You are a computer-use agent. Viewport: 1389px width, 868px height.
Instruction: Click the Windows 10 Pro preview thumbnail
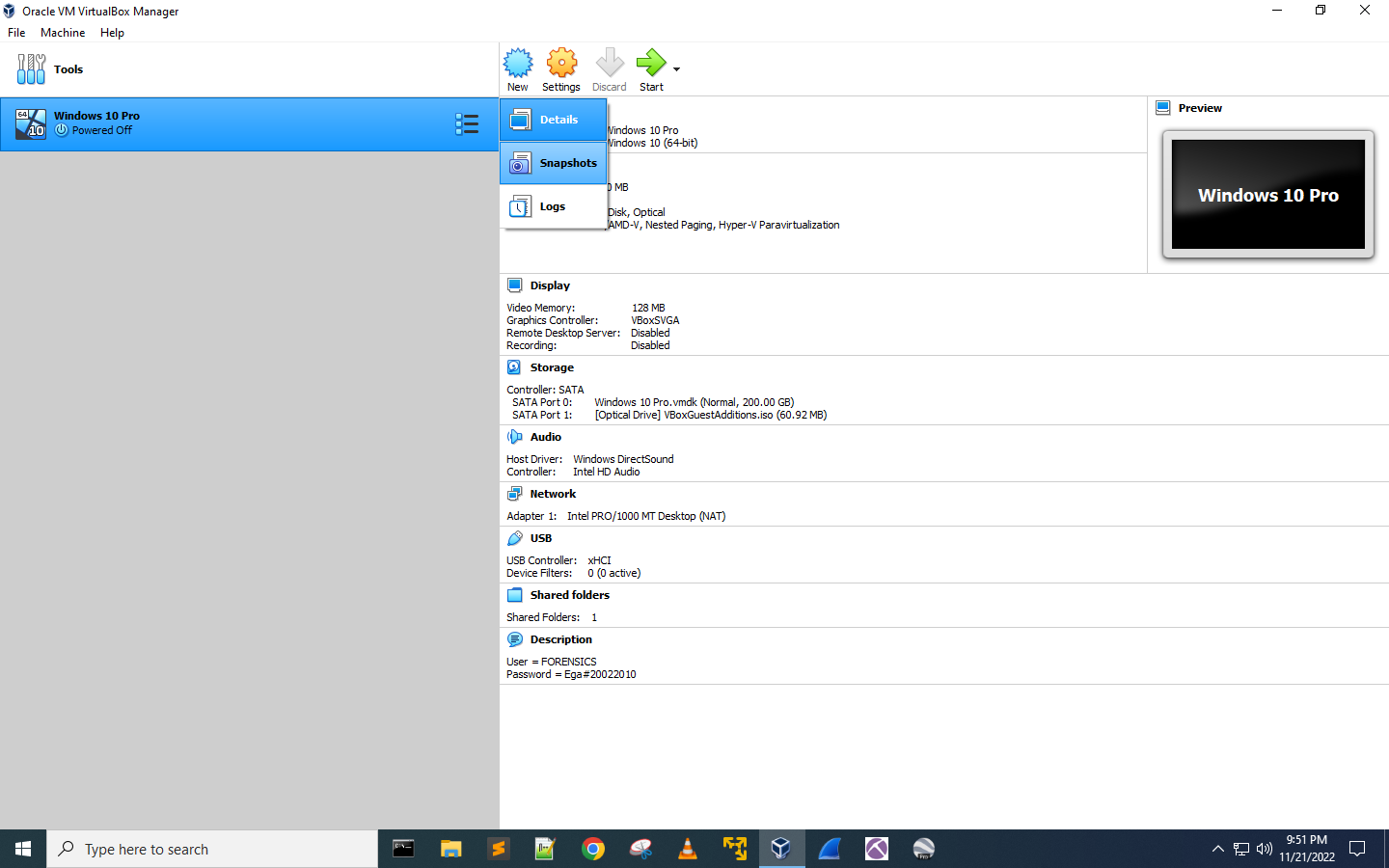click(1268, 195)
